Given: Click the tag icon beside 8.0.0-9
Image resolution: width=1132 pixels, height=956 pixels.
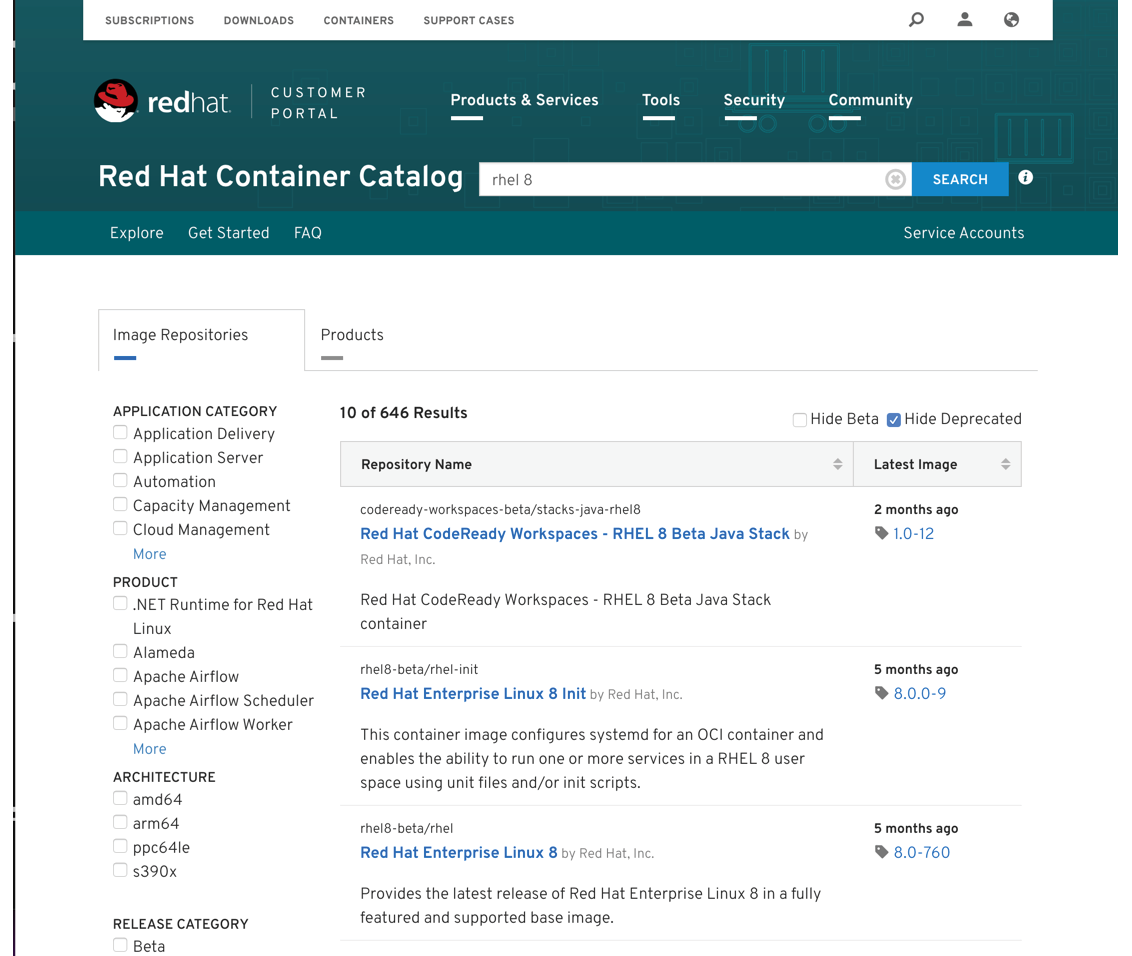Looking at the screenshot, I should pos(881,693).
